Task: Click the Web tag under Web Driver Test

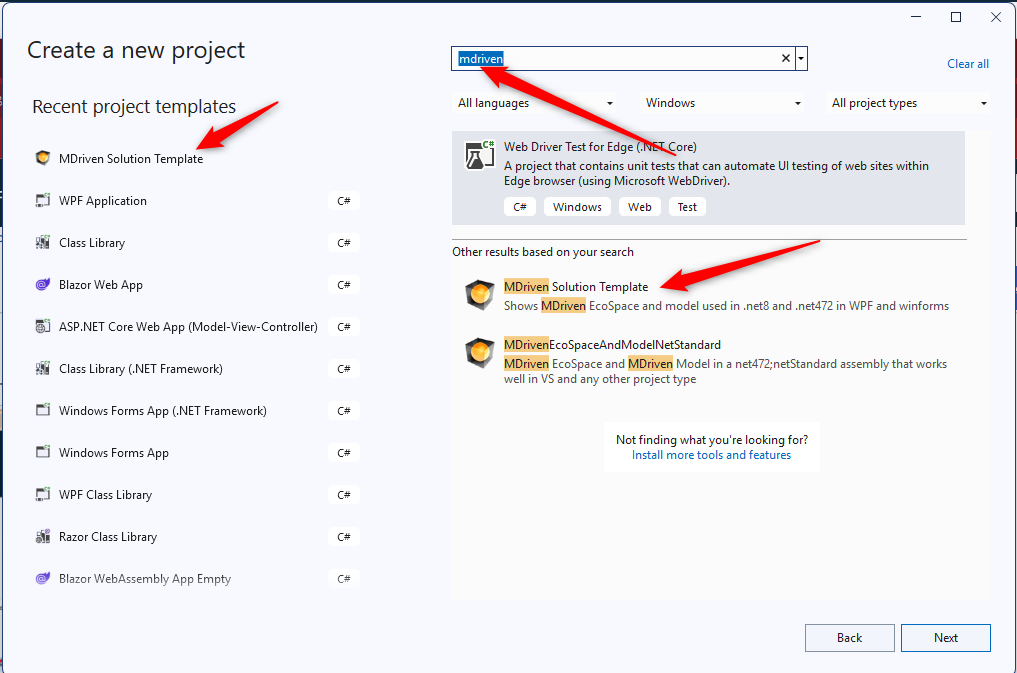Action: pyautogui.click(x=640, y=207)
